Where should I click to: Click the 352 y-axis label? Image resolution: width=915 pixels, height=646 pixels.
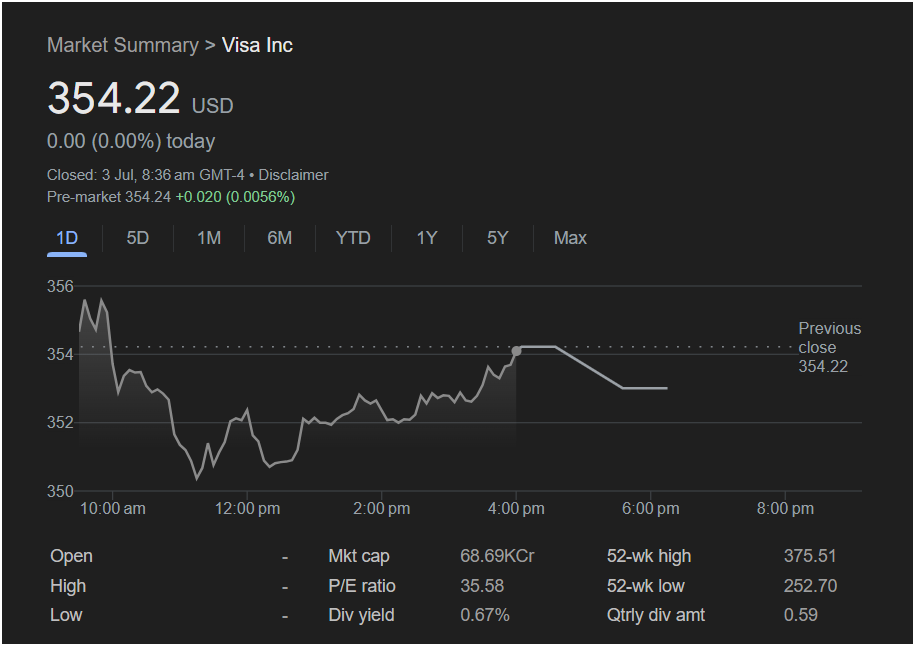pyautogui.click(x=60, y=422)
